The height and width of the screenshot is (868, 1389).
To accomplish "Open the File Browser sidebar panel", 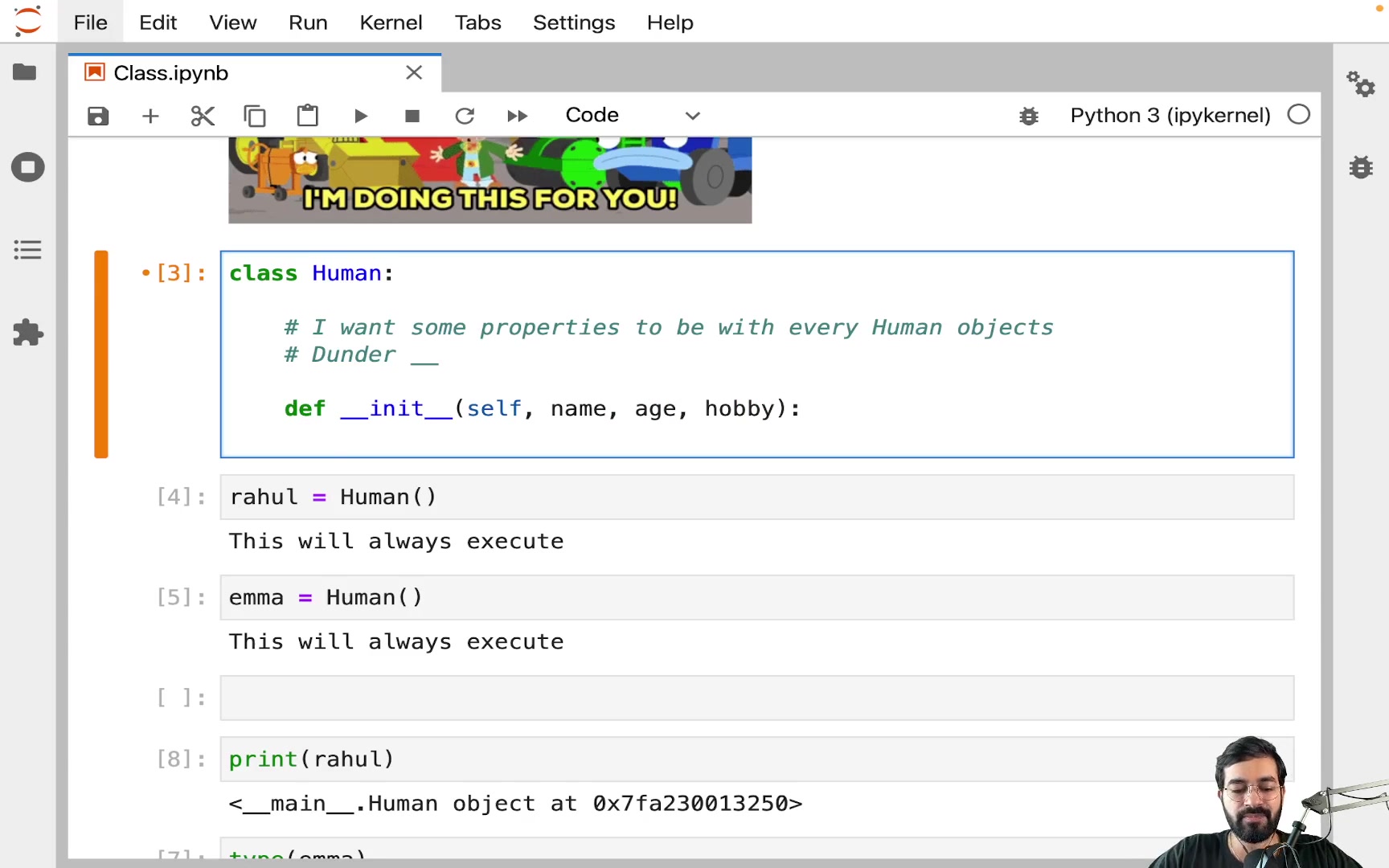I will (25, 72).
